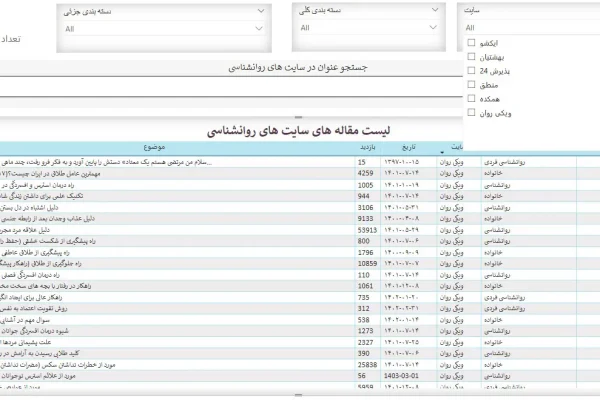This screenshot has width=600, height=400.
Task: Click the جستجو عنوان در سایت های روانشناسی heading
Action: [x=298, y=68]
